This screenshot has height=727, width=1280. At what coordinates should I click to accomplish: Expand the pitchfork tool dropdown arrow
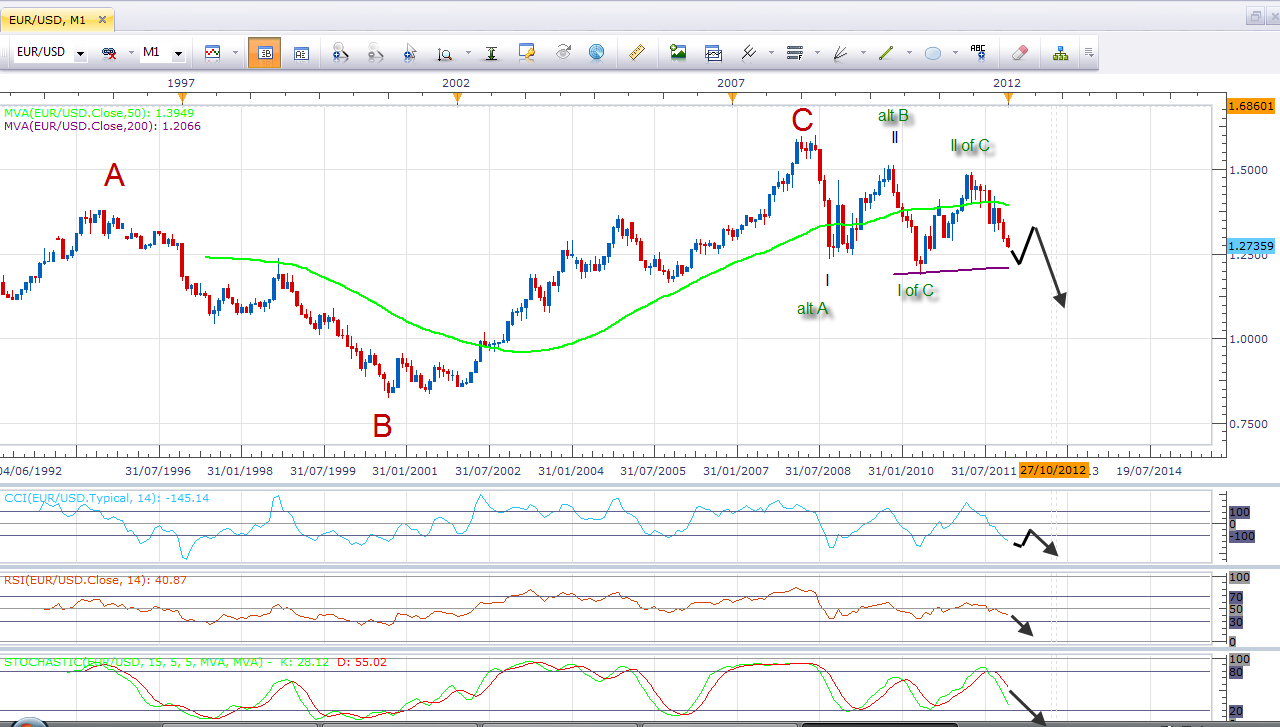point(771,53)
